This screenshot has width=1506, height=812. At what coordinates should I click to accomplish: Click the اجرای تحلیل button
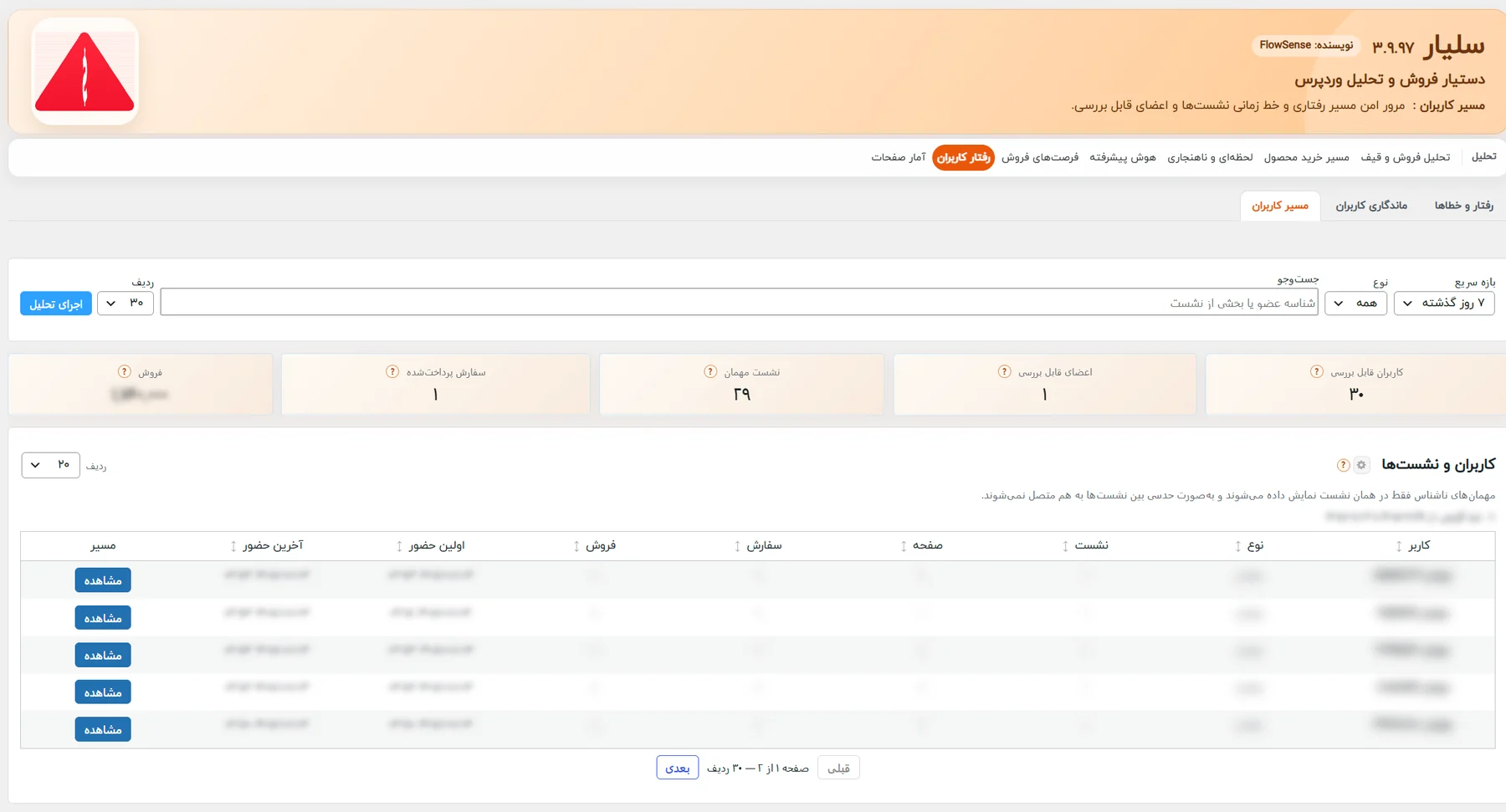[56, 304]
